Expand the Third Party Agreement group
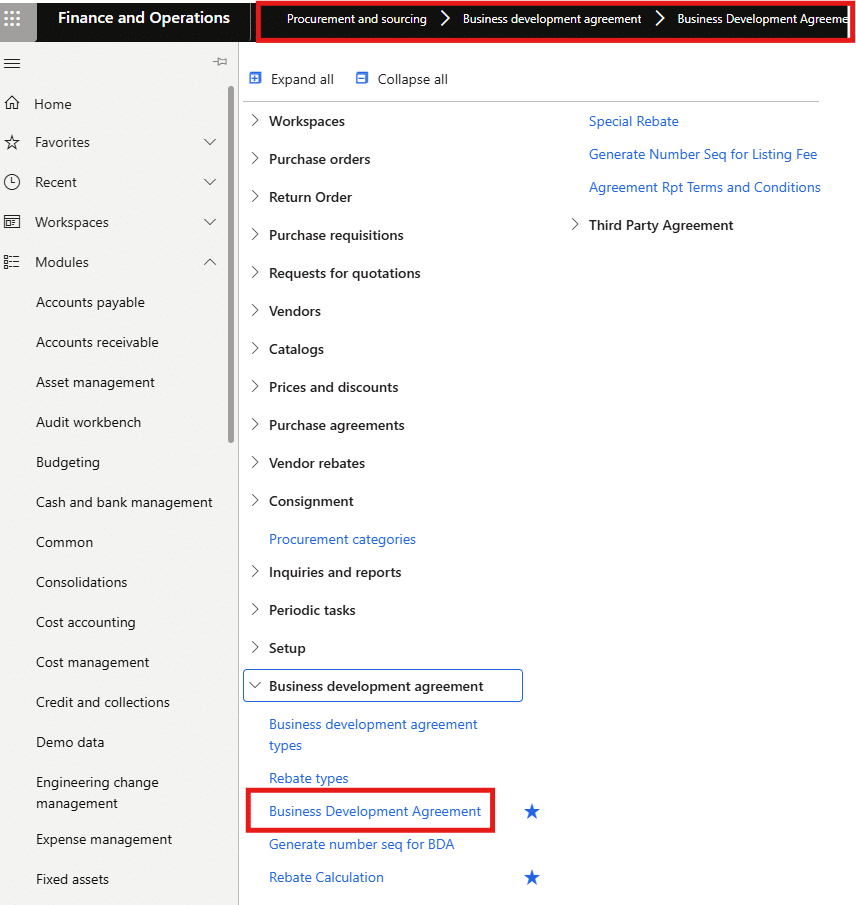This screenshot has height=905, width=856. click(575, 225)
